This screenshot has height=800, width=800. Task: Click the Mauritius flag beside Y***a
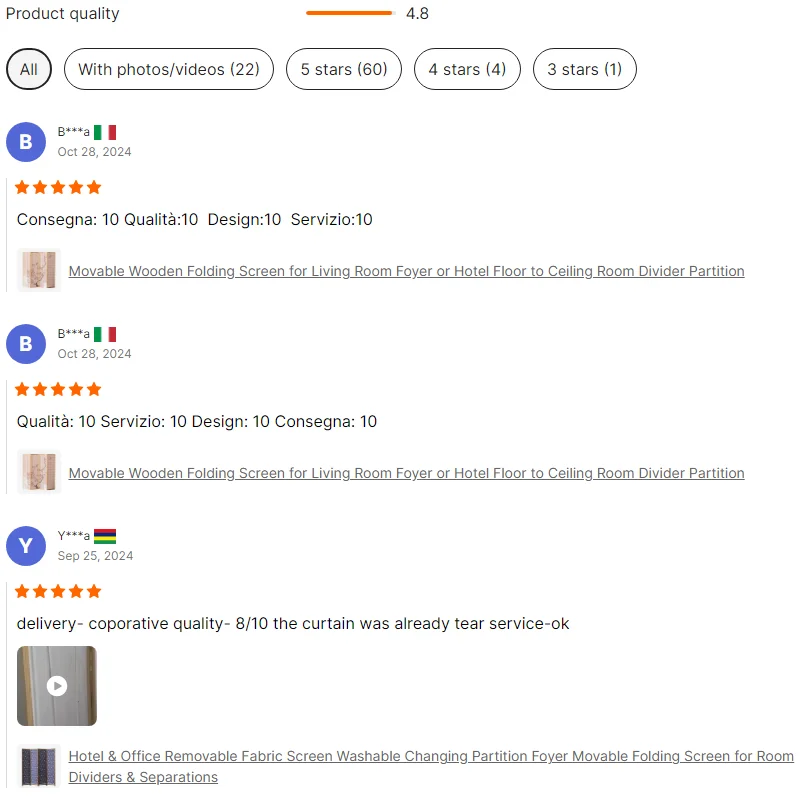tap(105, 537)
